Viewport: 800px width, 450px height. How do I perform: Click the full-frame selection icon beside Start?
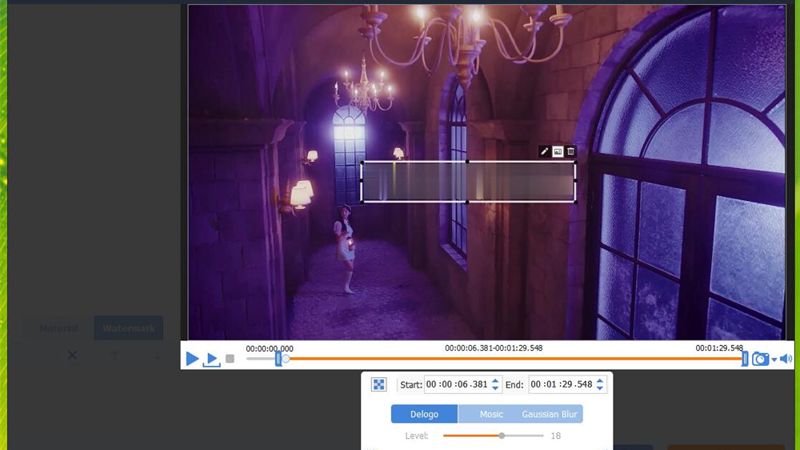tap(379, 384)
